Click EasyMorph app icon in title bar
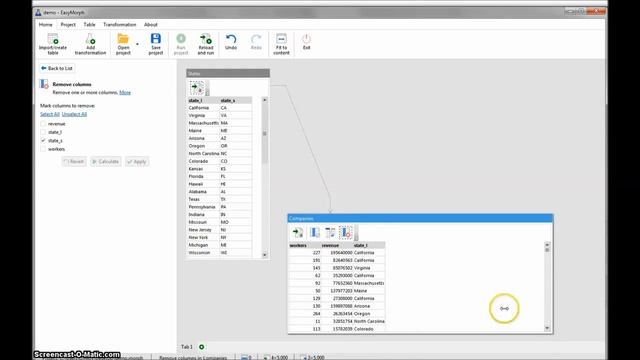Screen dimensions: 640x360 [x=38, y=13]
